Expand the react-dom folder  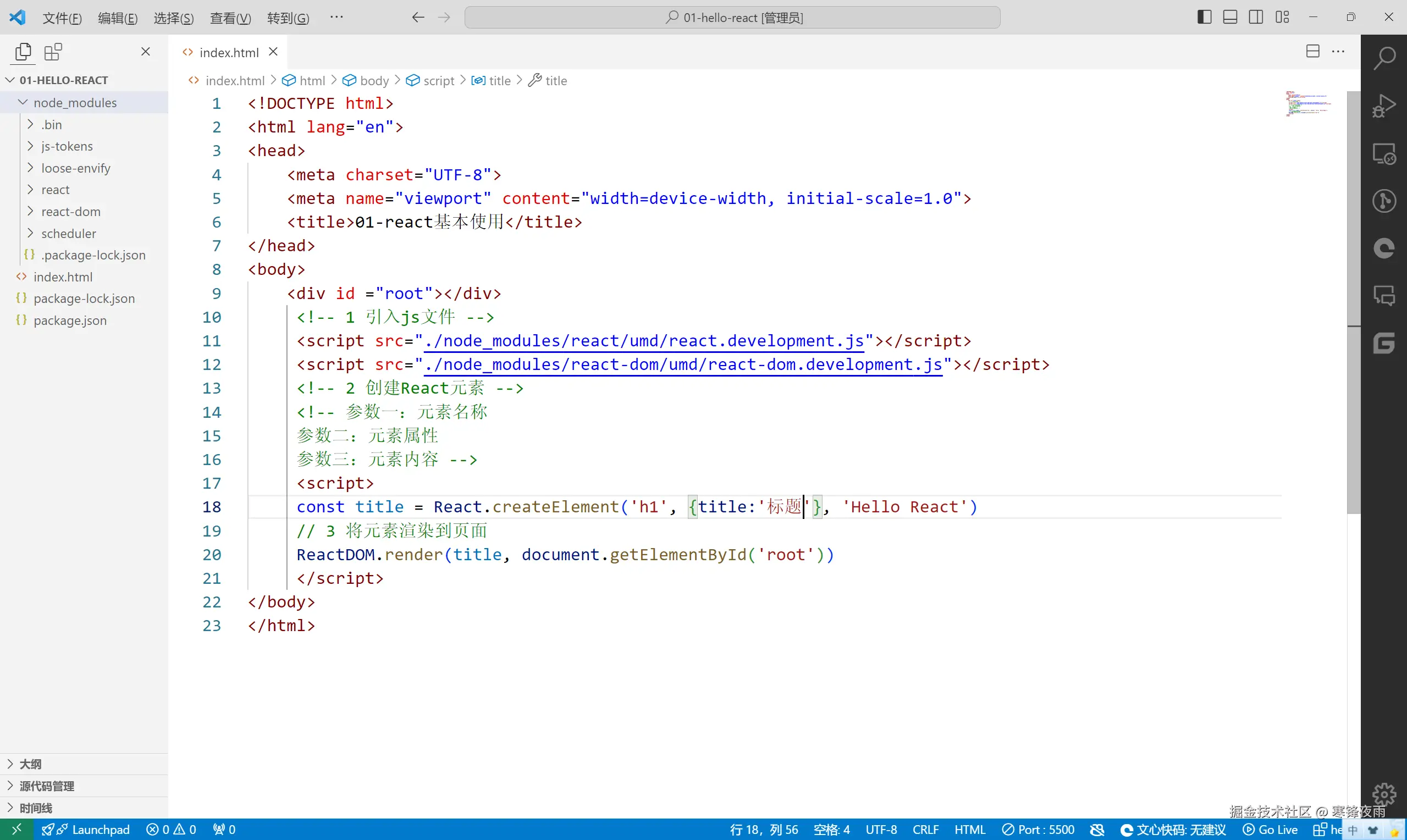pos(70,212)
